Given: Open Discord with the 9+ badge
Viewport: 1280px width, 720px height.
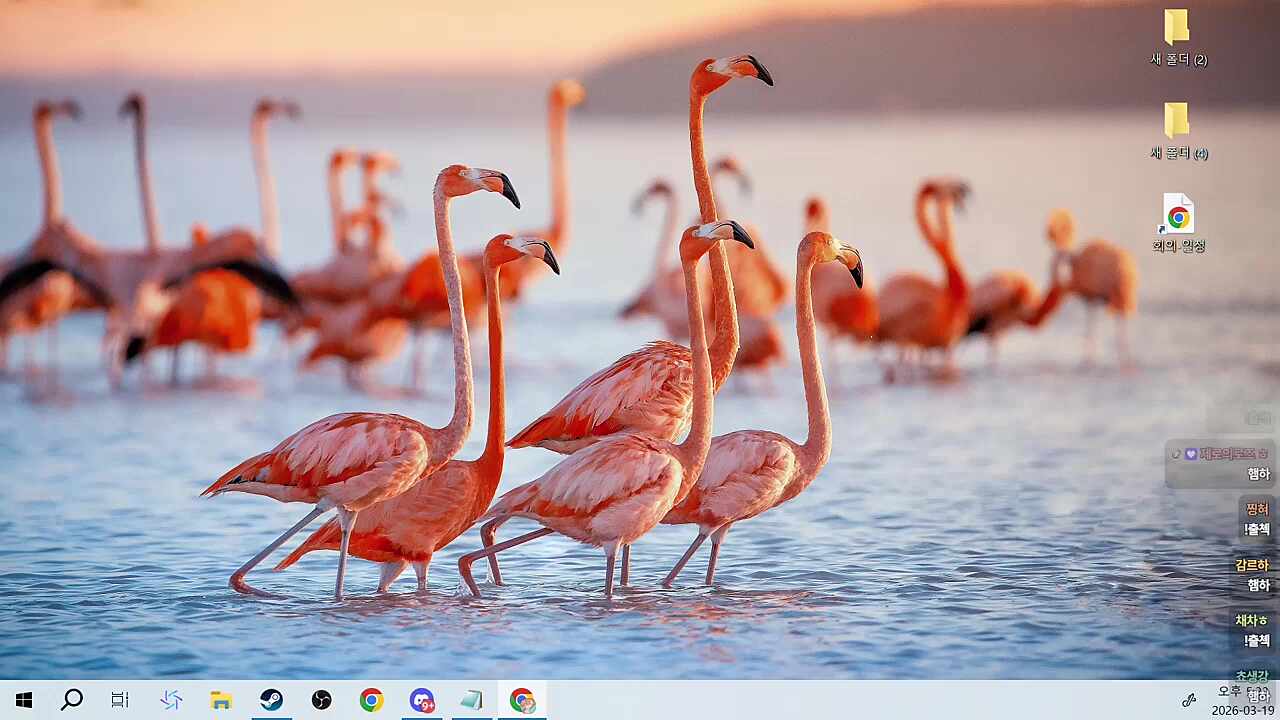Looking at the screenshot, I should coord(422,700).
